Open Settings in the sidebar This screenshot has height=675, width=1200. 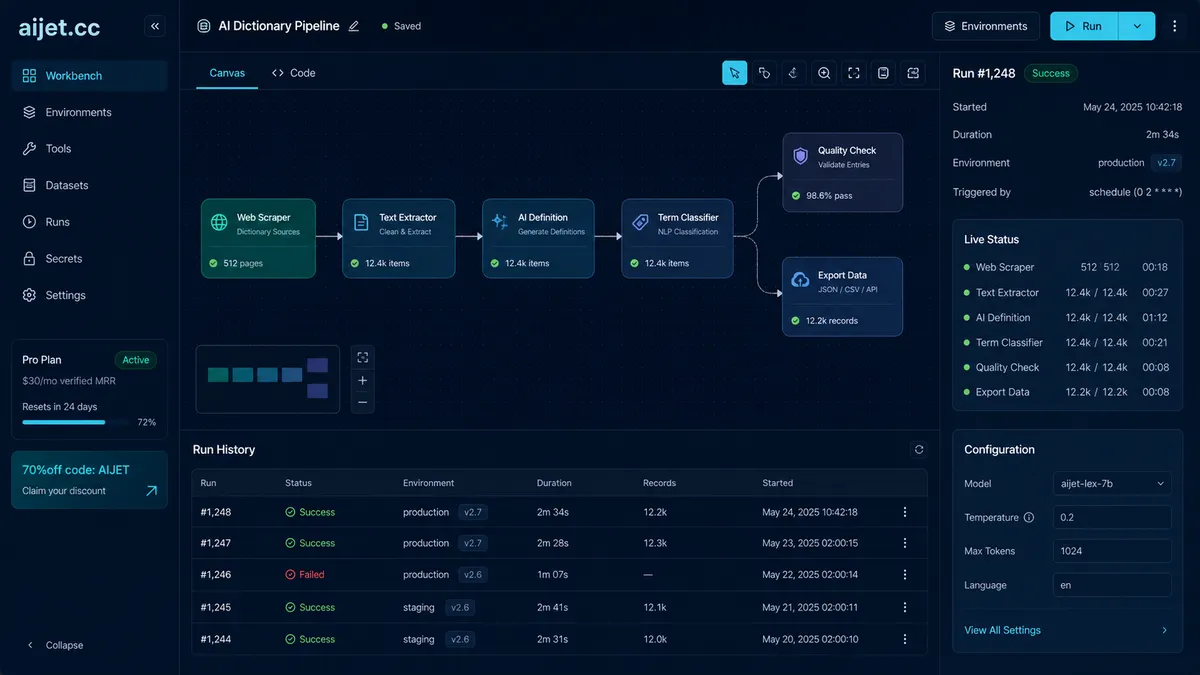90,295
